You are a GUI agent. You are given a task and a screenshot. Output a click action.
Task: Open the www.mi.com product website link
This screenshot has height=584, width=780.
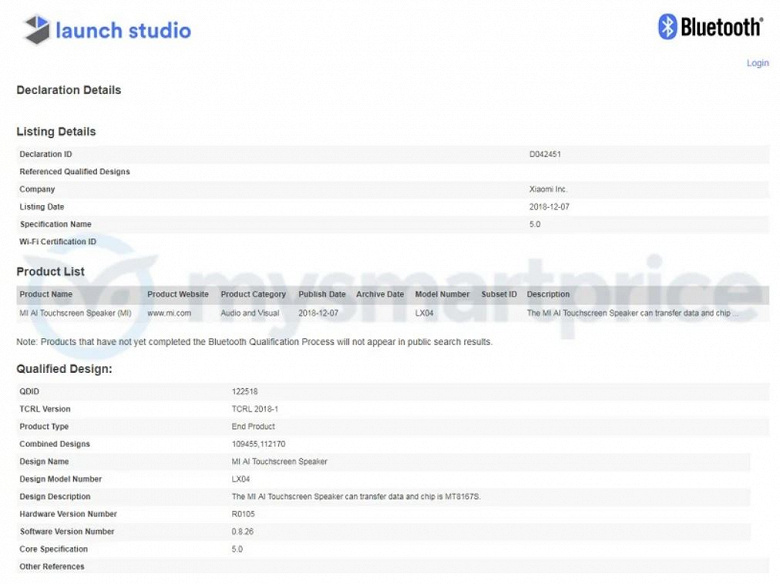(169, 313)
